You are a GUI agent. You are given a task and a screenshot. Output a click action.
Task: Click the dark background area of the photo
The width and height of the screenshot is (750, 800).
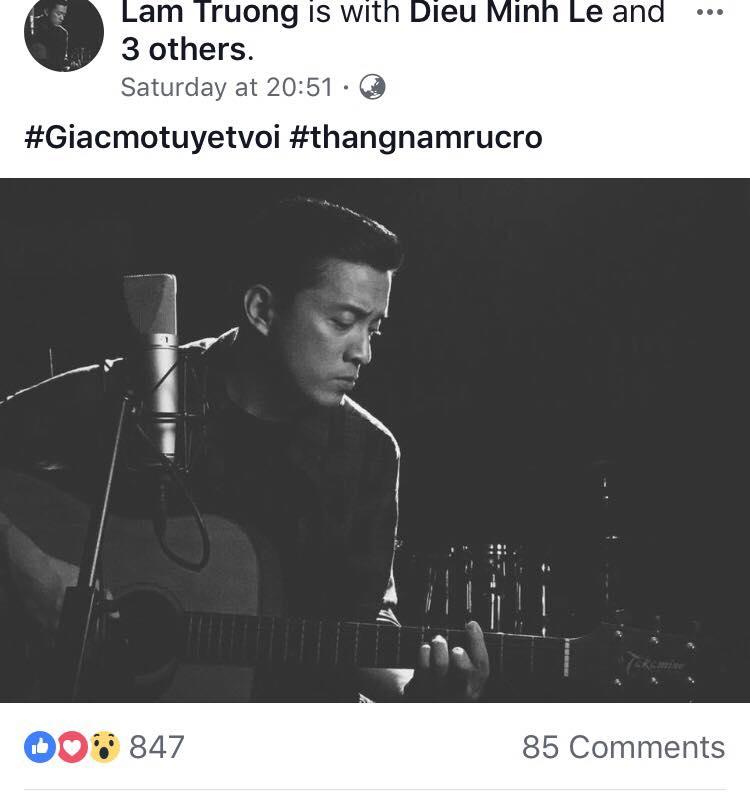pos(600,300)
